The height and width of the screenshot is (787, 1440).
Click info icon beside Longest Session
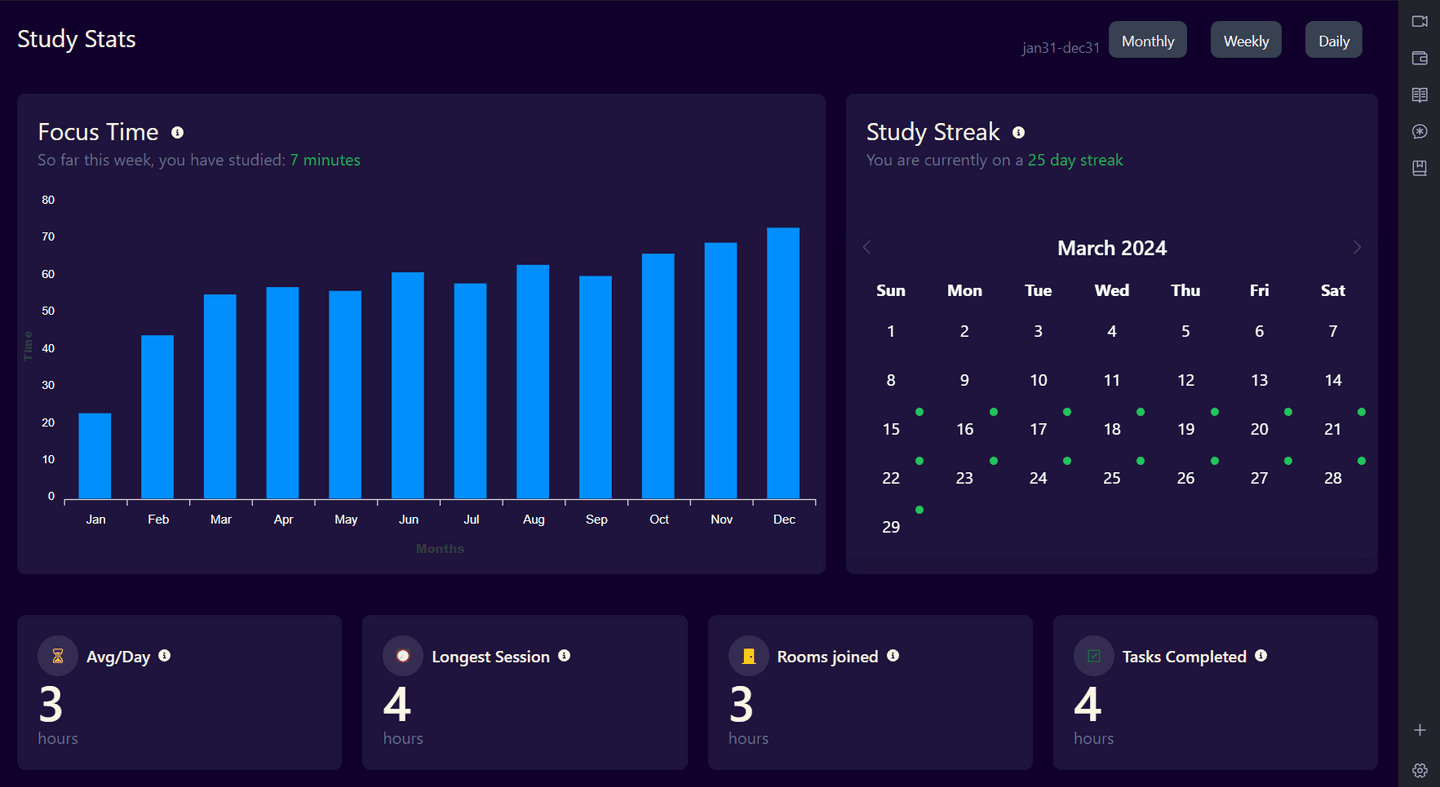(x=564, y=656)
